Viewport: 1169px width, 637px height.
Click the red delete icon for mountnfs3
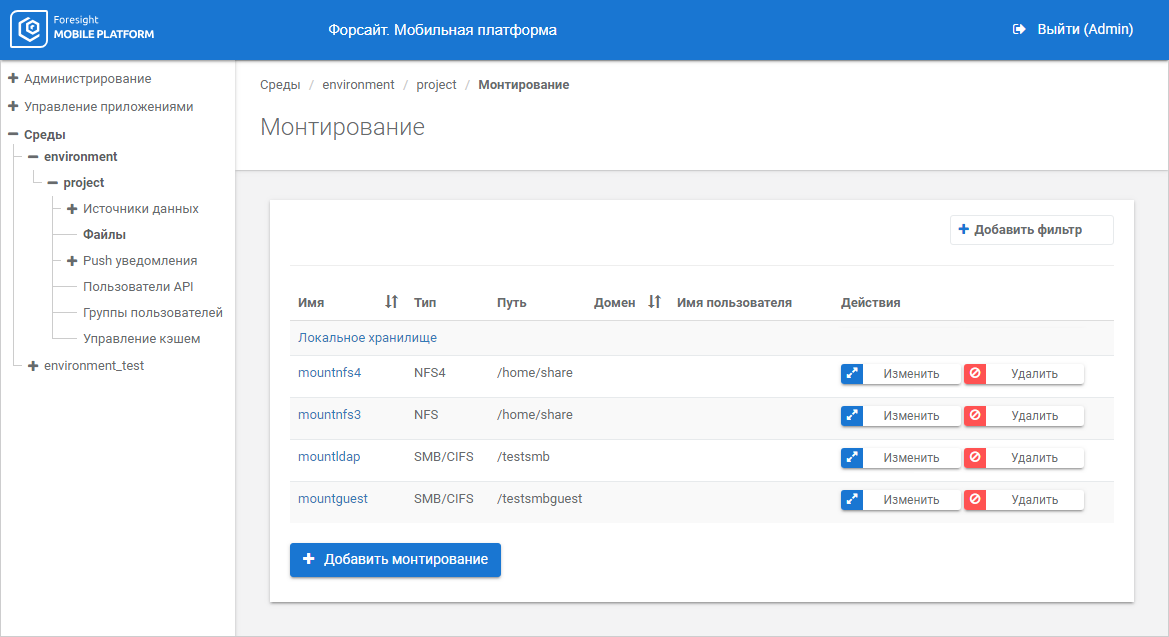[x=975, y=416]
